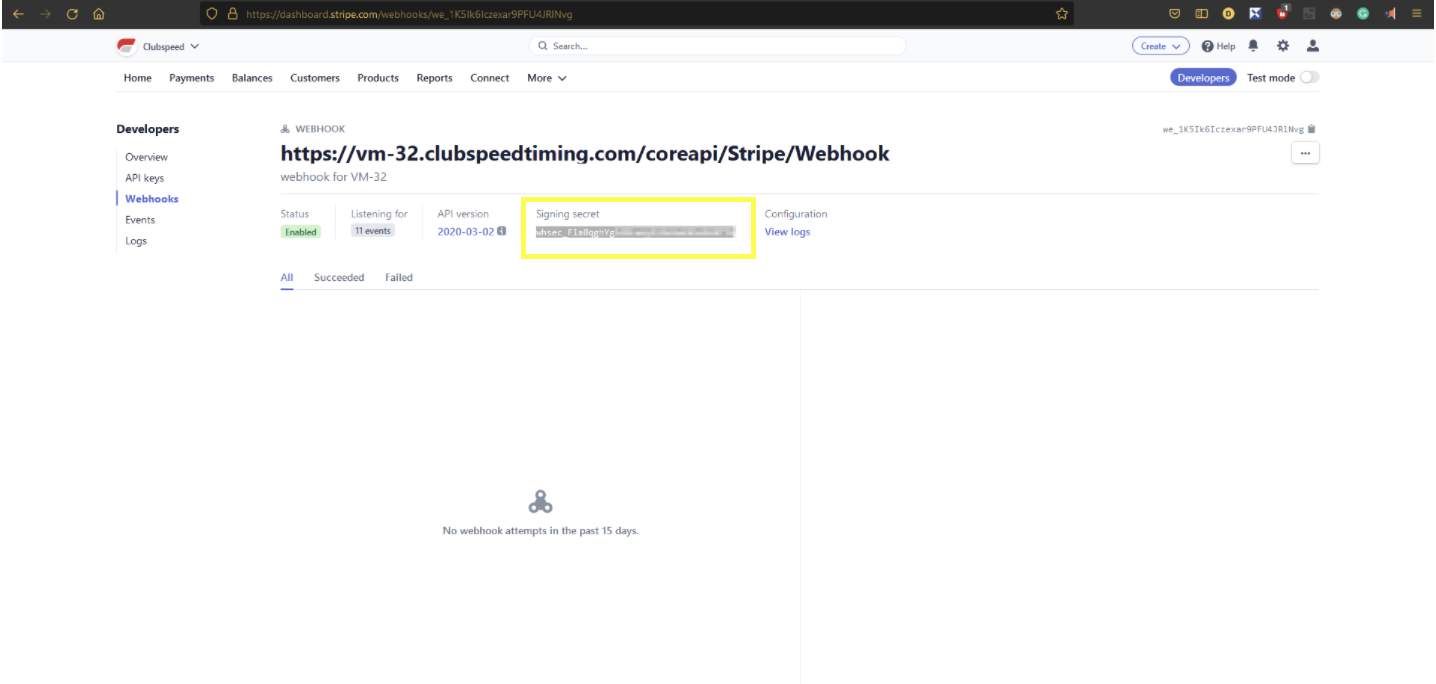Open the Help question mark menu
The width and height of the screenshot is (1436, 684).
[1218, 46]
